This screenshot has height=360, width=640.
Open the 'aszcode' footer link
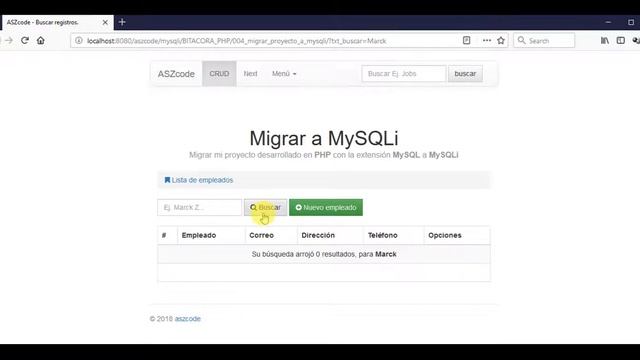(187, 319)
